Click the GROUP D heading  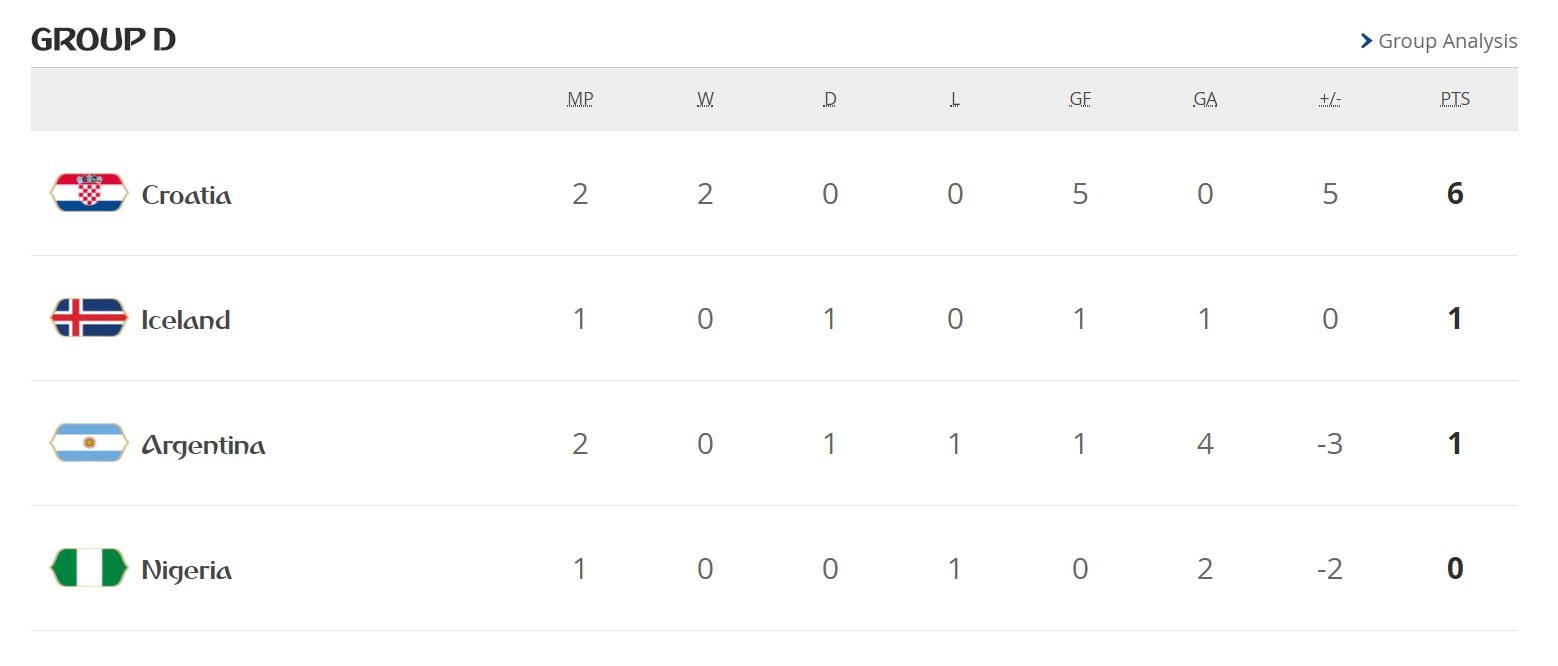[104, 40]
